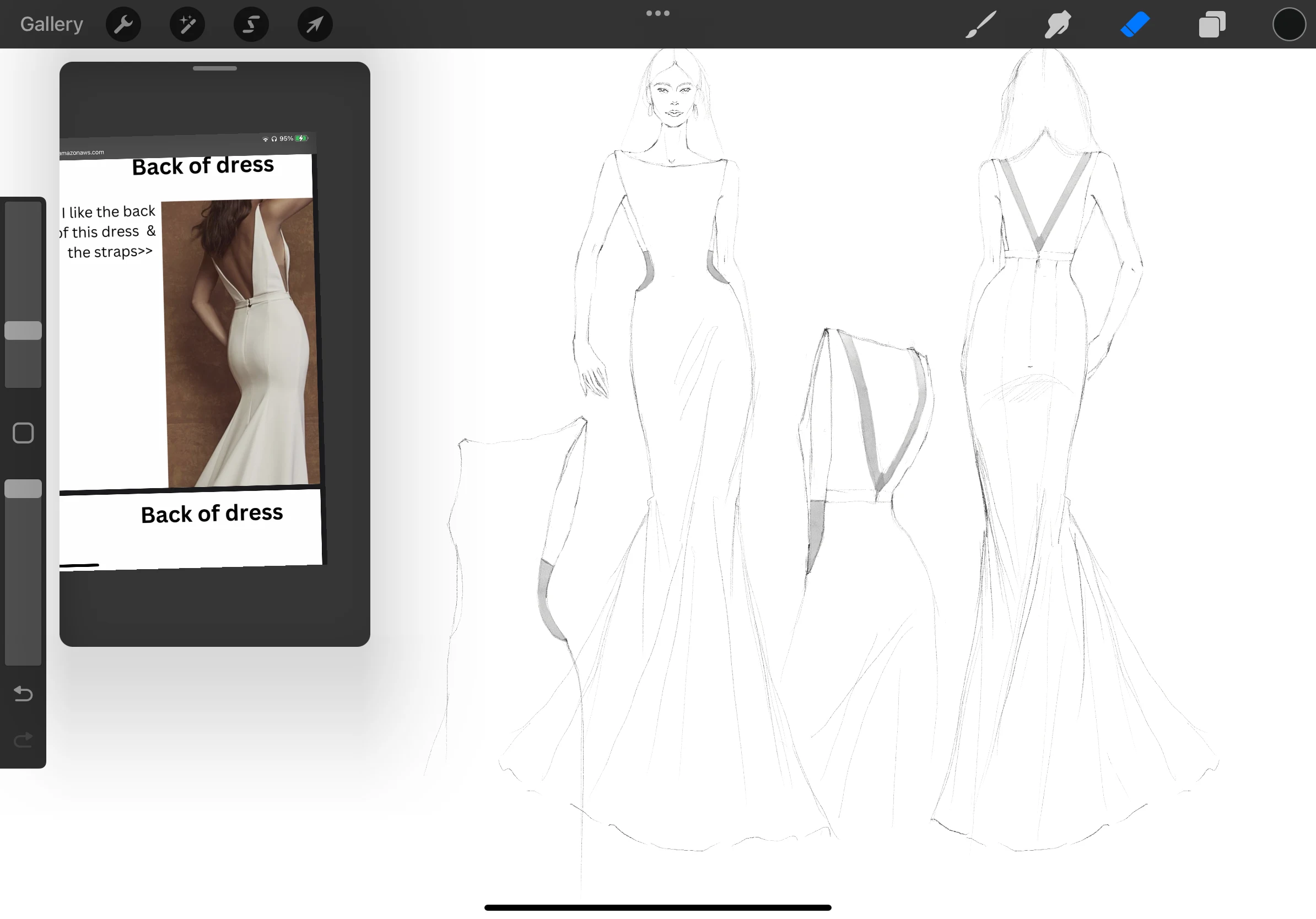This screenshot has width=1316, height=919.
Task: Grab the reference window handle bar
Action: pyautogui.click(x=215, y=68)
